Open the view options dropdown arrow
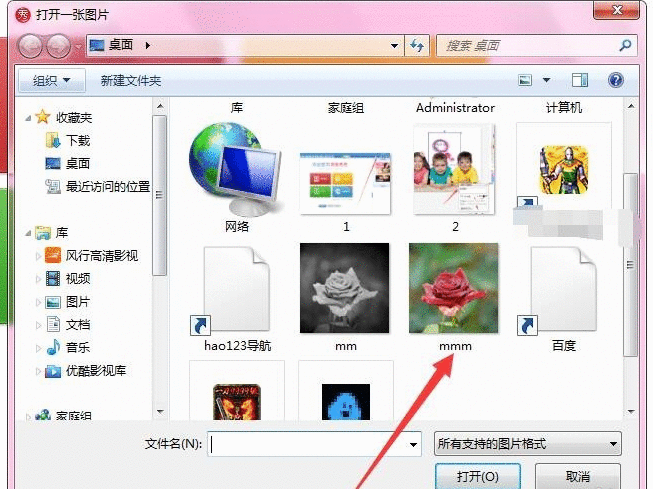Screen dimensions: 653x489 tap(546, 80)
